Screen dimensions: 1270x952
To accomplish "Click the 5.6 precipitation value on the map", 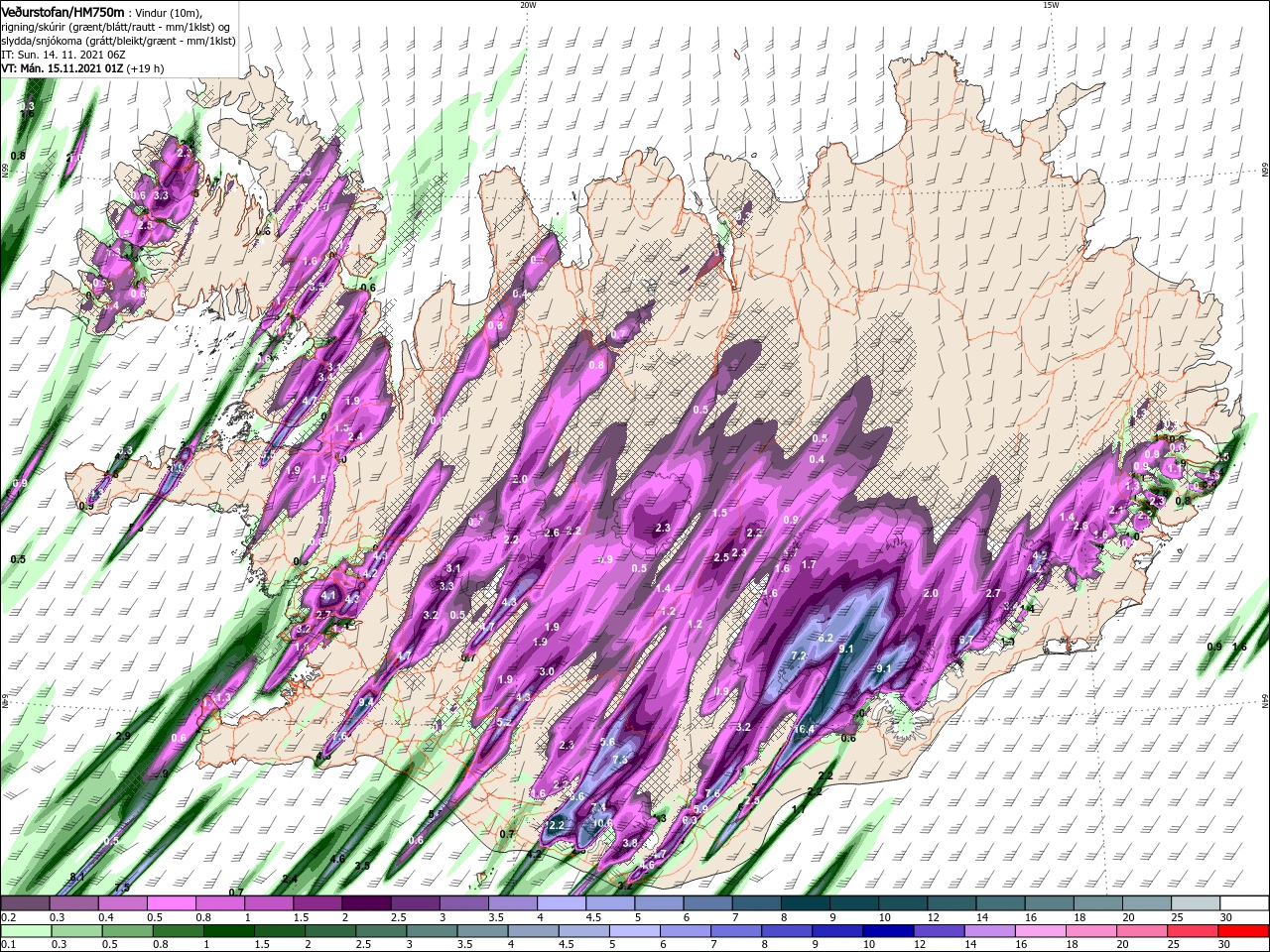I will (x=607, y=742).
